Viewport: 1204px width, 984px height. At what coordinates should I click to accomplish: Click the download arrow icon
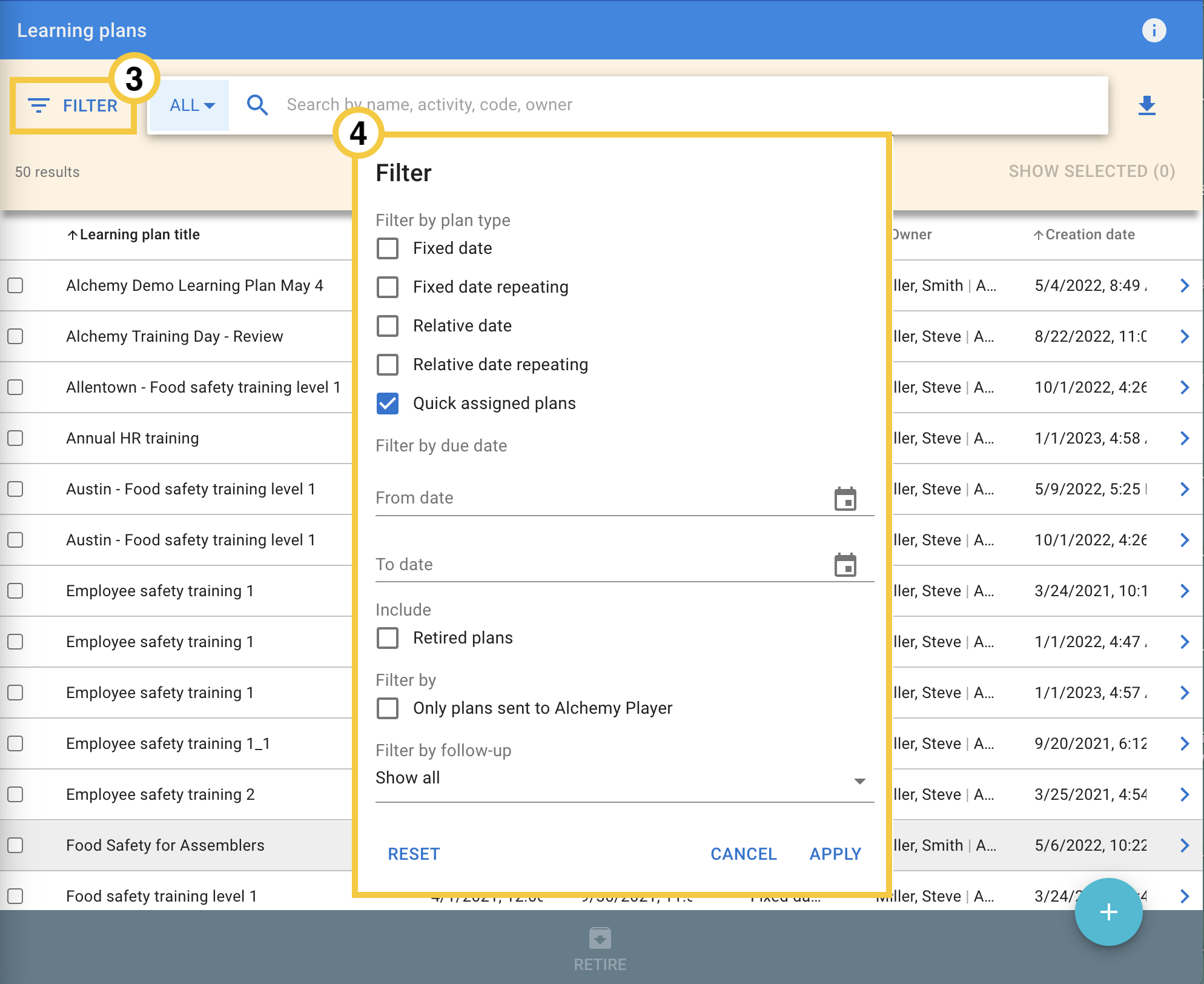pos(1146,105)
